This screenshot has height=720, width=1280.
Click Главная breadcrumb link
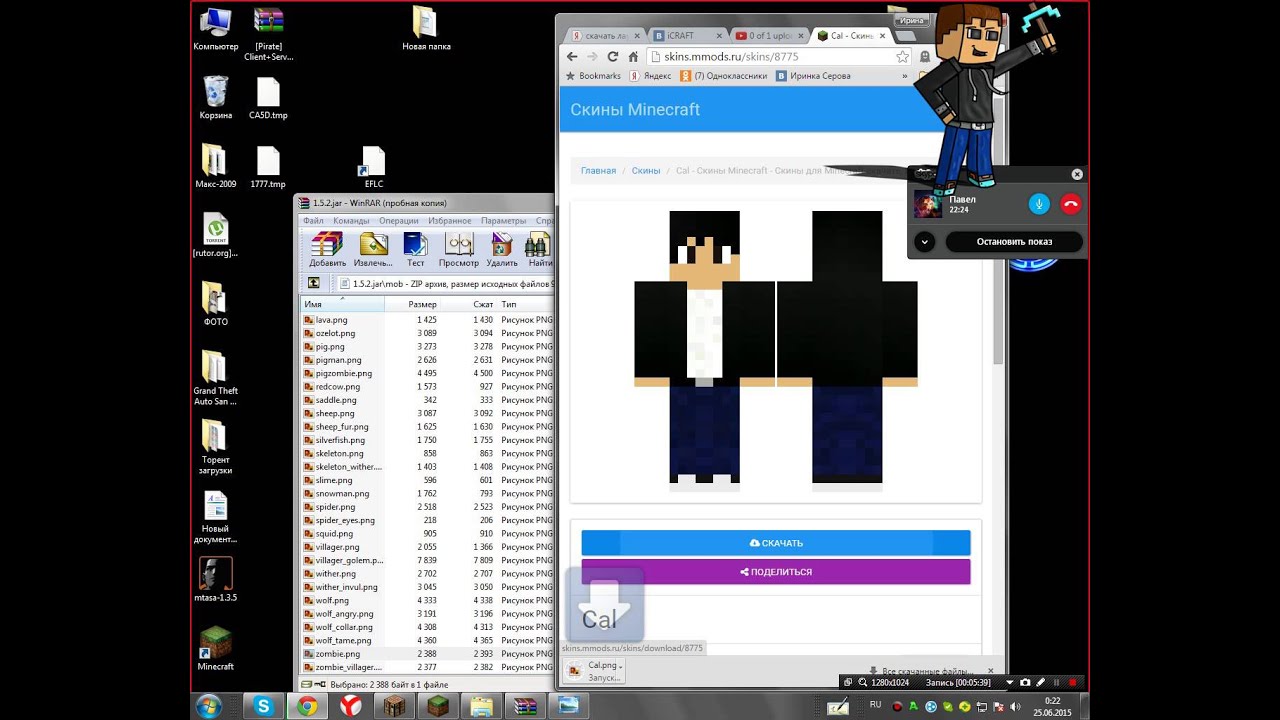point(598,171)
